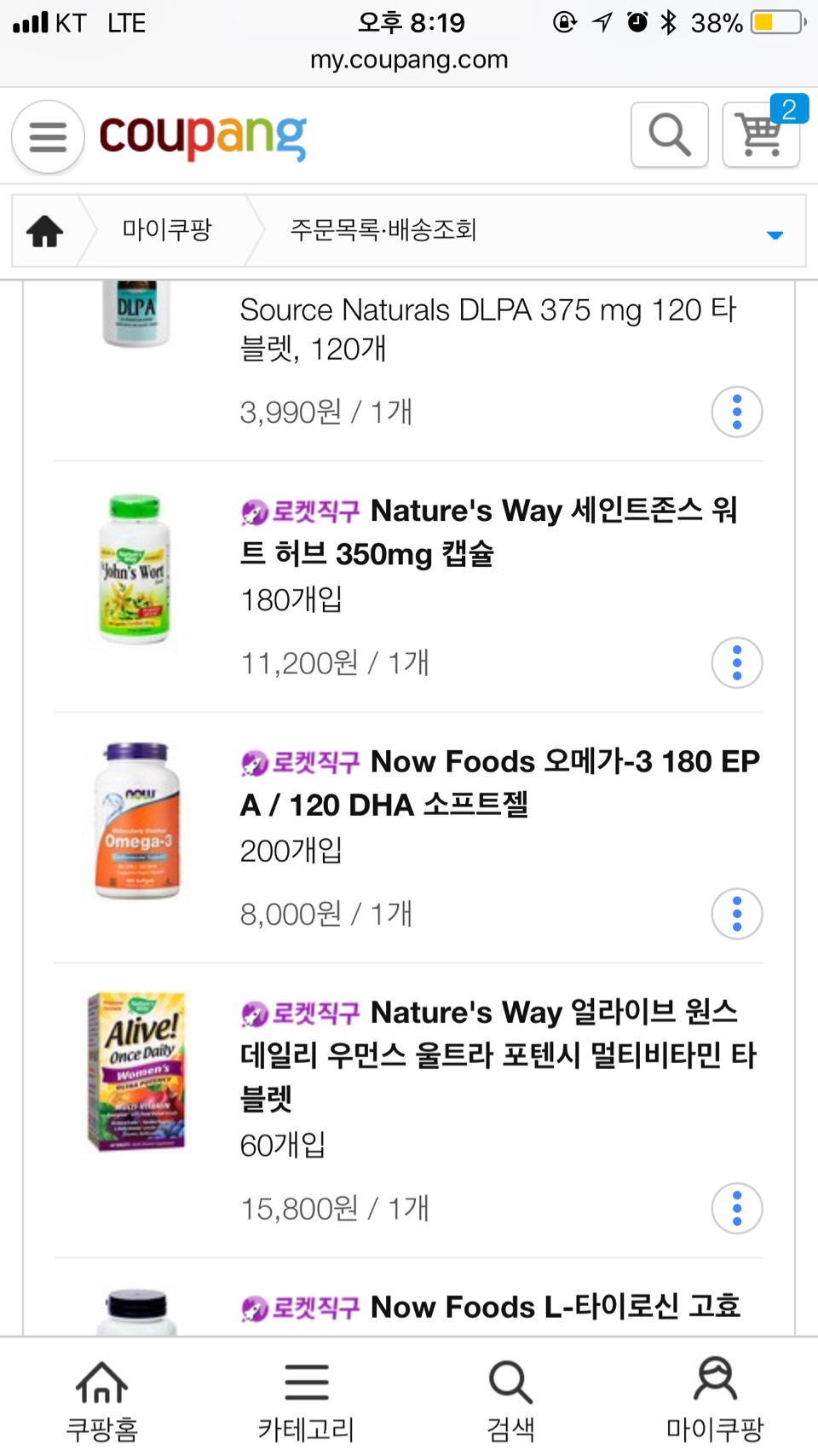Click the home breadcrumb icon
The width and height of the screenshot is (818, 1456).
click(45, 230)
